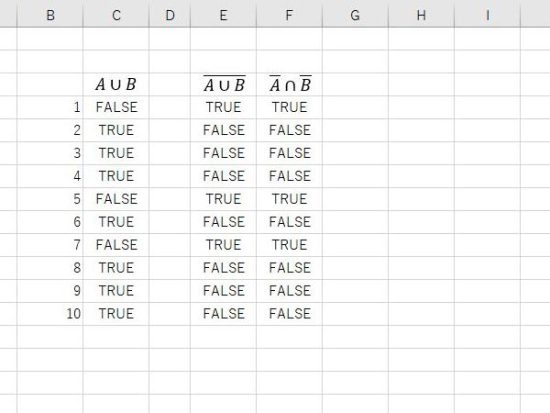Select FALSE cell in row 1 column C
550x413 pixels.
point(116,107)
